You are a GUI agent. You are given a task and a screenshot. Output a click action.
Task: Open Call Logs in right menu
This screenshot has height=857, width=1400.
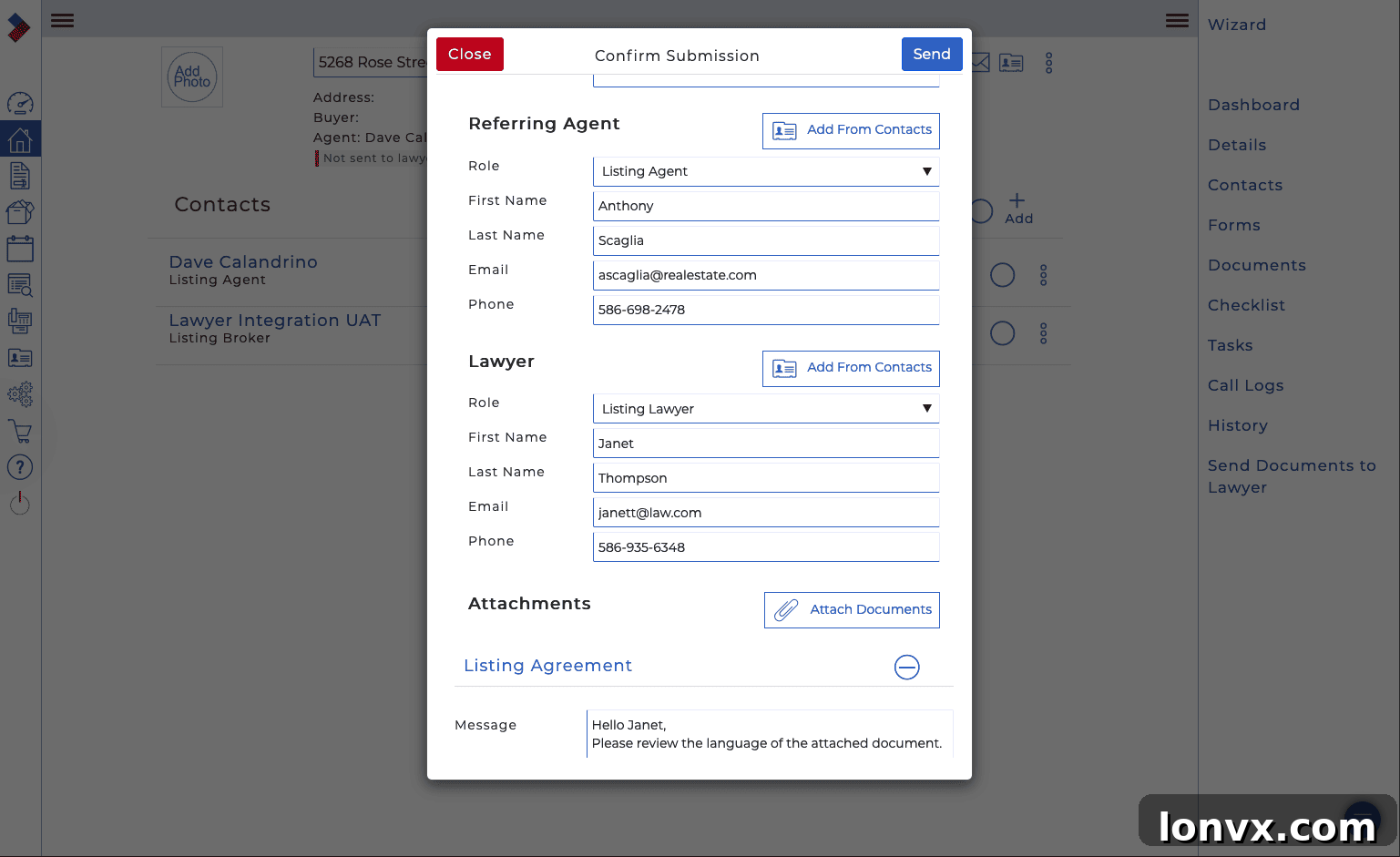point(1245,385)
